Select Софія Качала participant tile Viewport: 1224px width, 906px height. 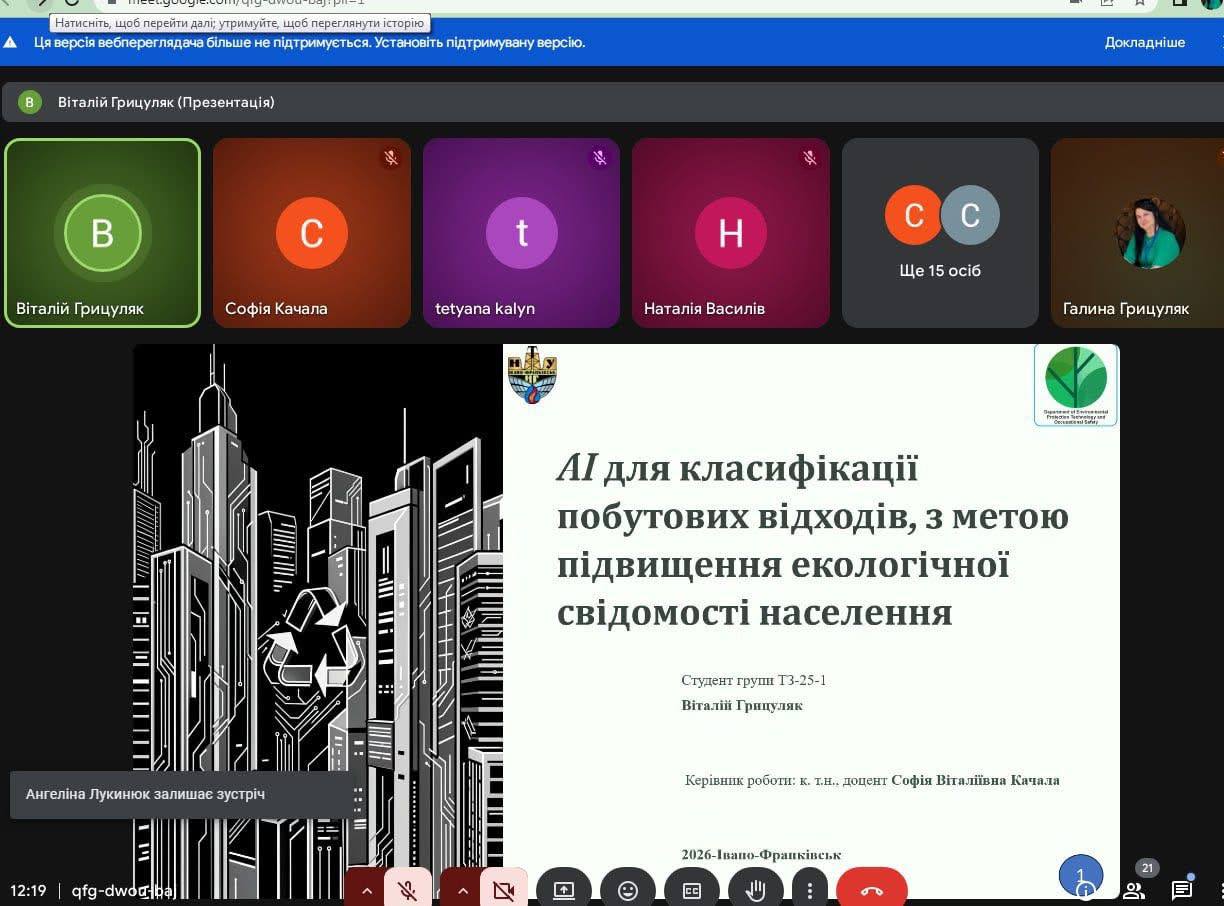(x=312, y=233)
